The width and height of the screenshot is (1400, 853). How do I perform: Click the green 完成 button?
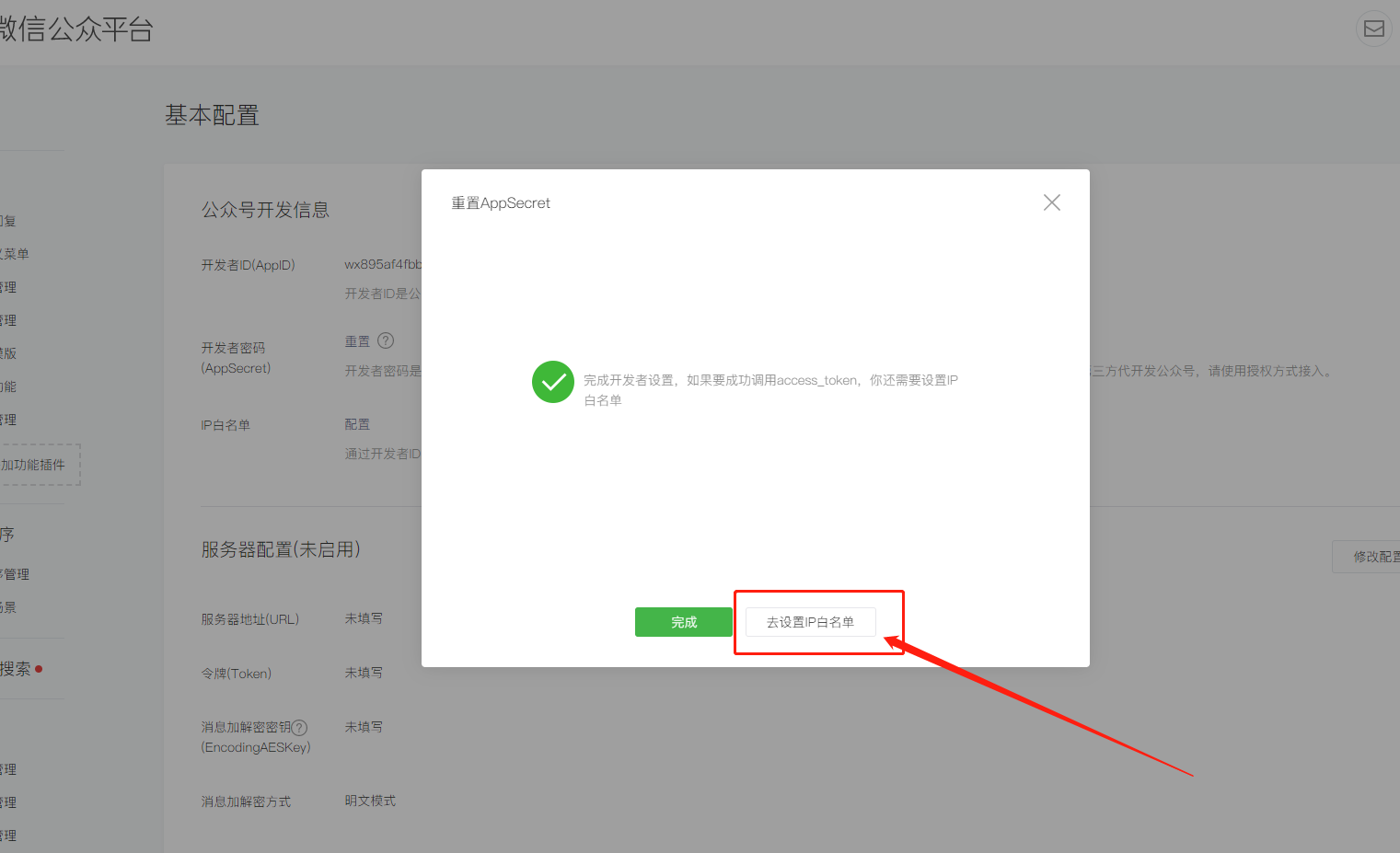click(x=683, y=622)
